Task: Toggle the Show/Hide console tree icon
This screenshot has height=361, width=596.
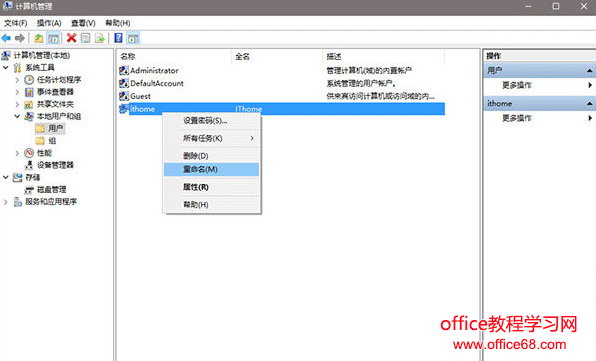Action: coord(53,38)
